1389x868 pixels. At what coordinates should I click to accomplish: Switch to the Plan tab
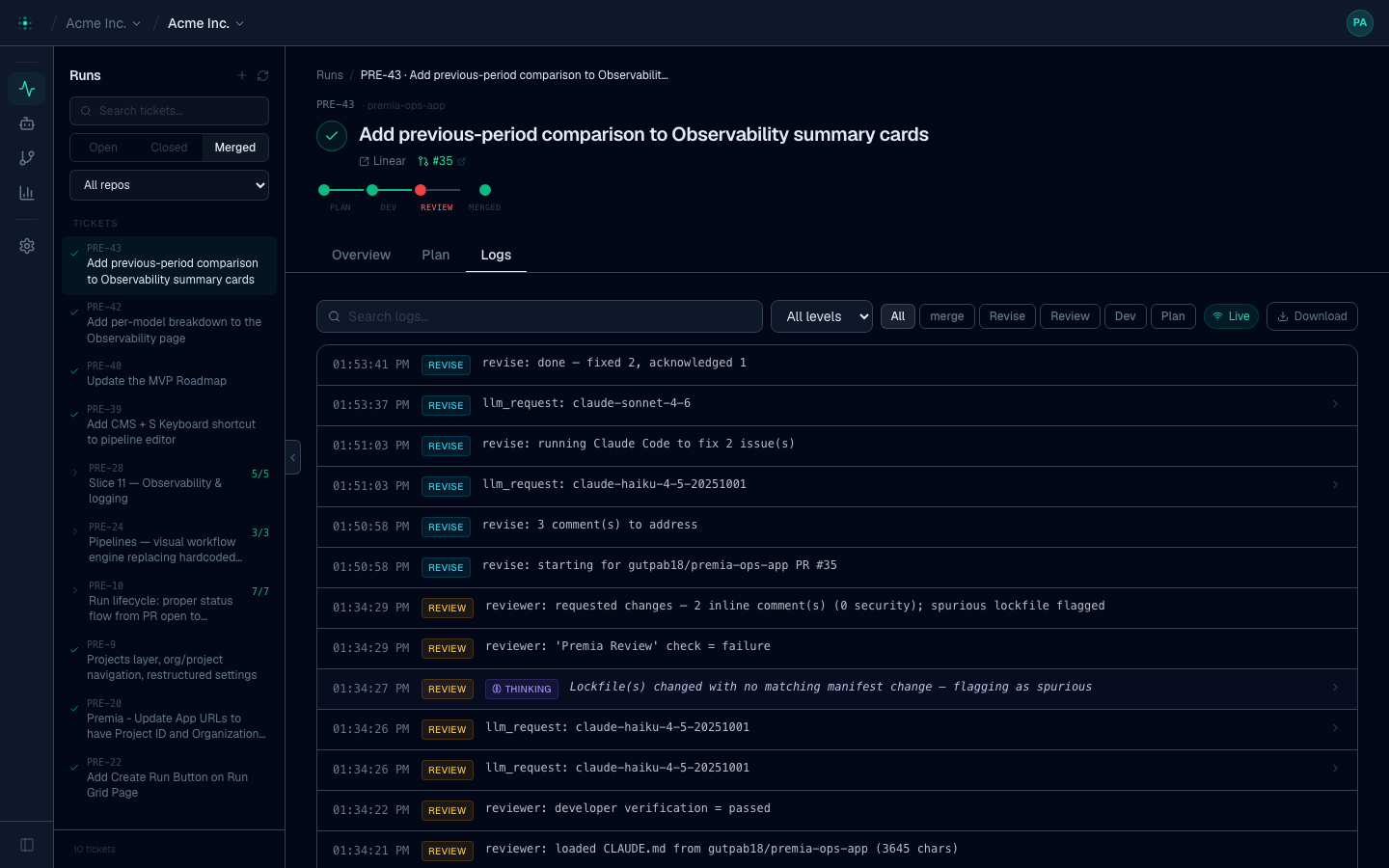436,255
